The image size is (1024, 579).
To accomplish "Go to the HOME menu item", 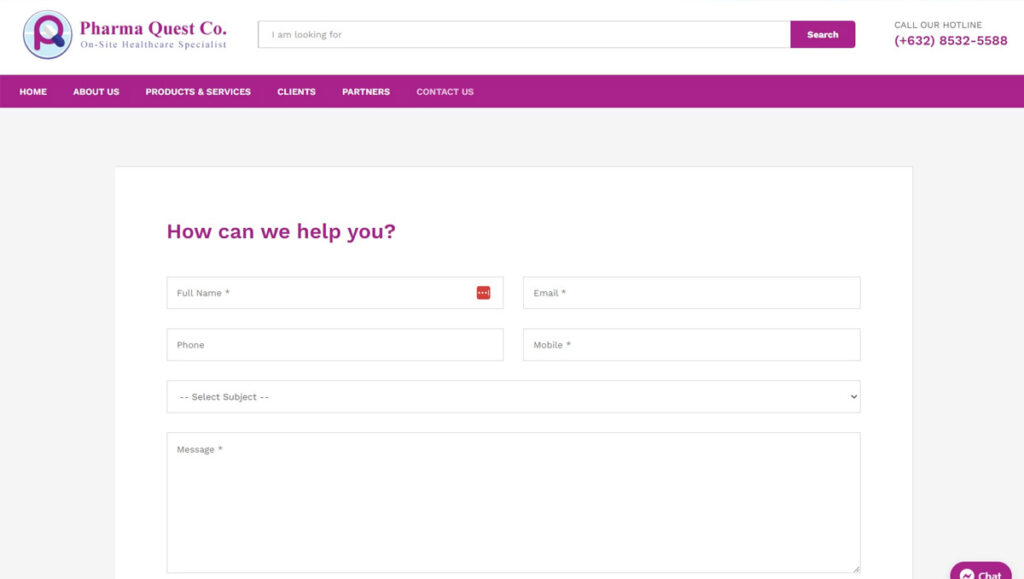I will click(x=33, y=92).
